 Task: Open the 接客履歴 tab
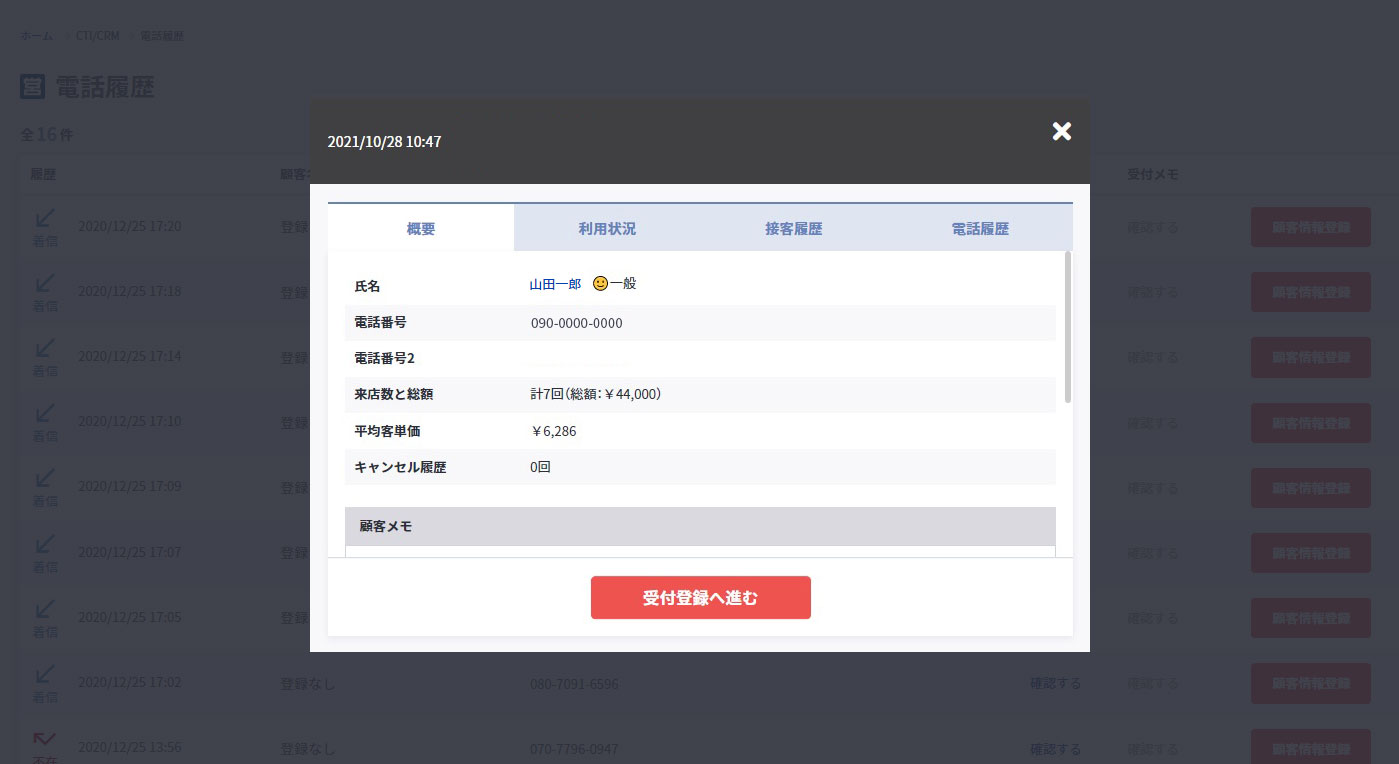(793, 228)
